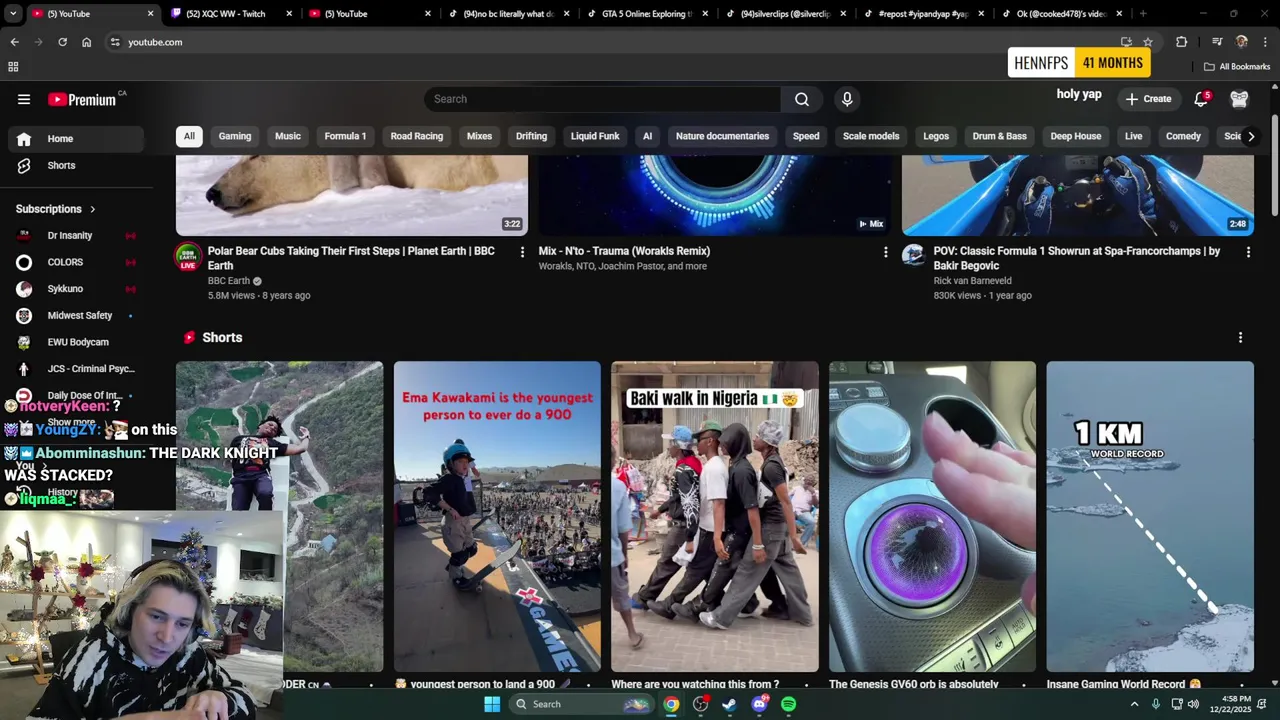1280x720 pixels.
Task: Select the Comedy filter chip
Action: coord(1183,136)
